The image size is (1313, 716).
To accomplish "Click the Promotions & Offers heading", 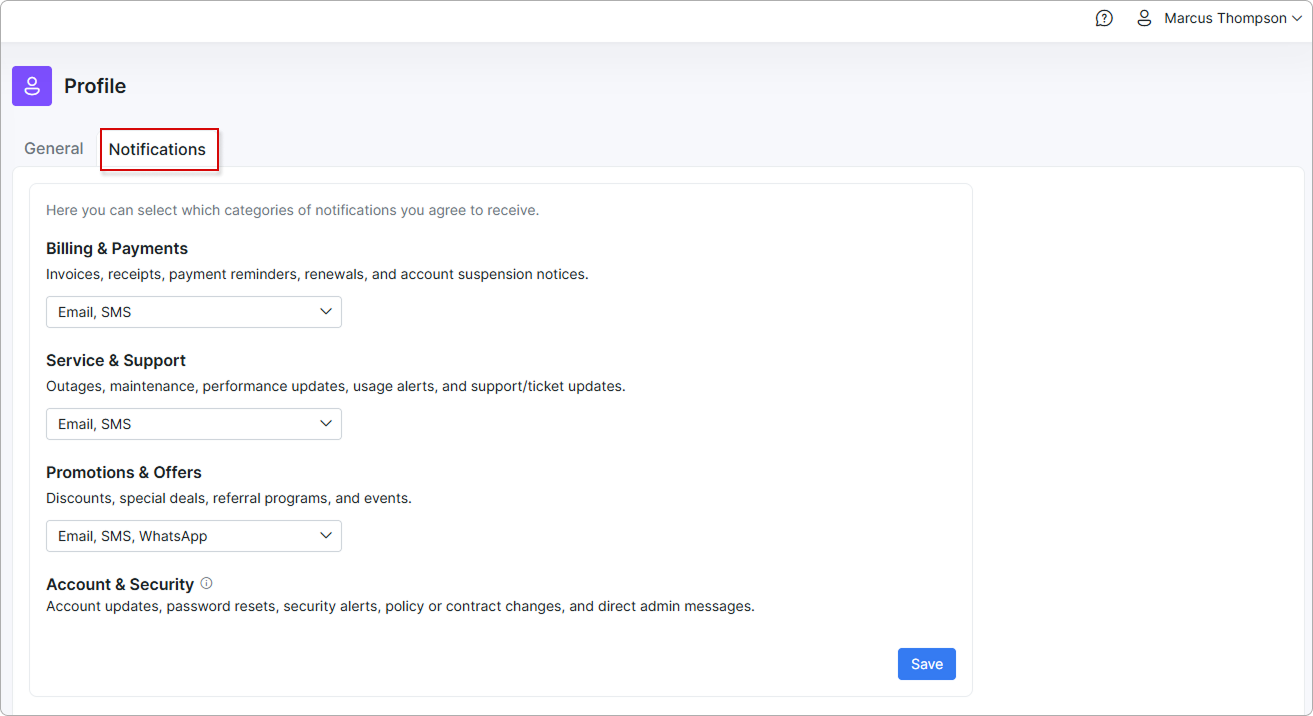I will [124, 472].
